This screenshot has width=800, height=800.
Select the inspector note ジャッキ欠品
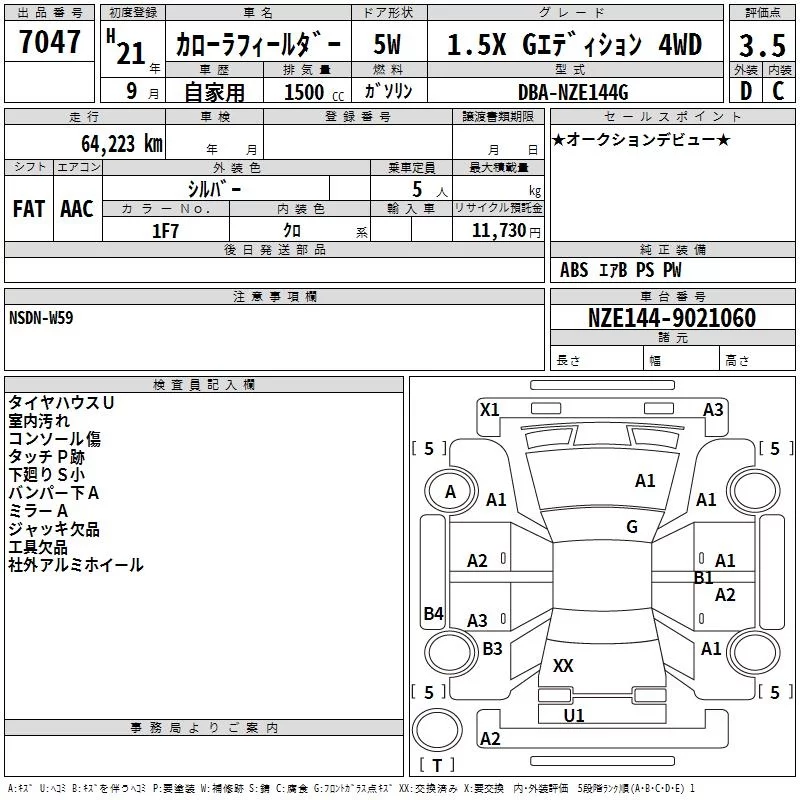coord(54,529)
